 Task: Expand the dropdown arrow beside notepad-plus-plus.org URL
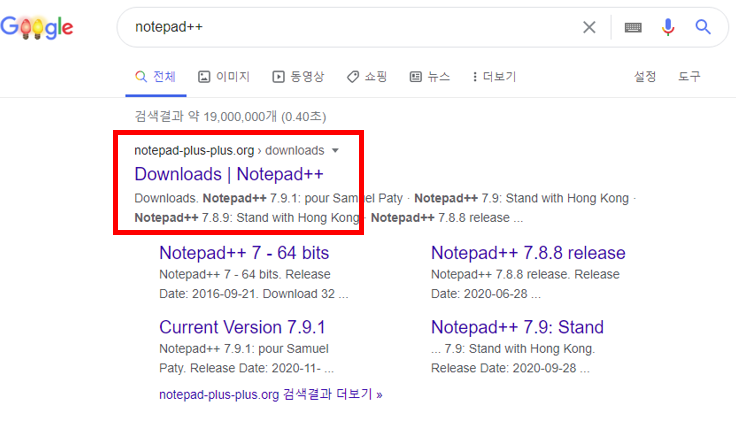click(x=335, y=151)
